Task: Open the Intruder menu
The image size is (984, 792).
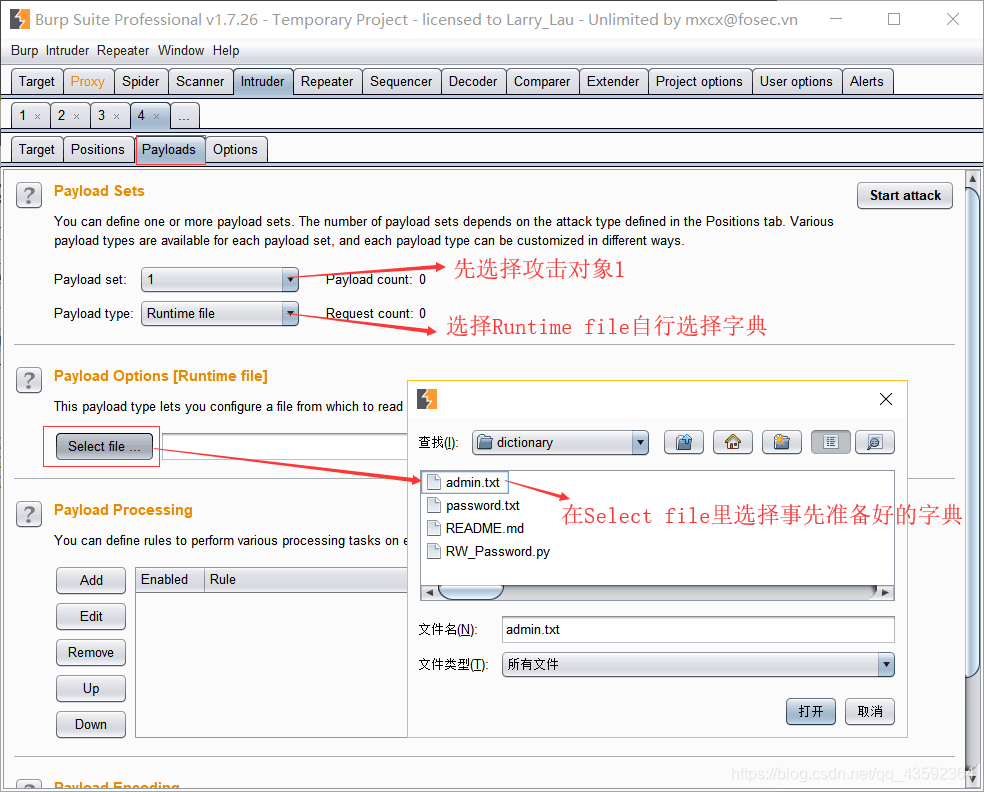Action: pyautogui.click(x=67, y=50)
